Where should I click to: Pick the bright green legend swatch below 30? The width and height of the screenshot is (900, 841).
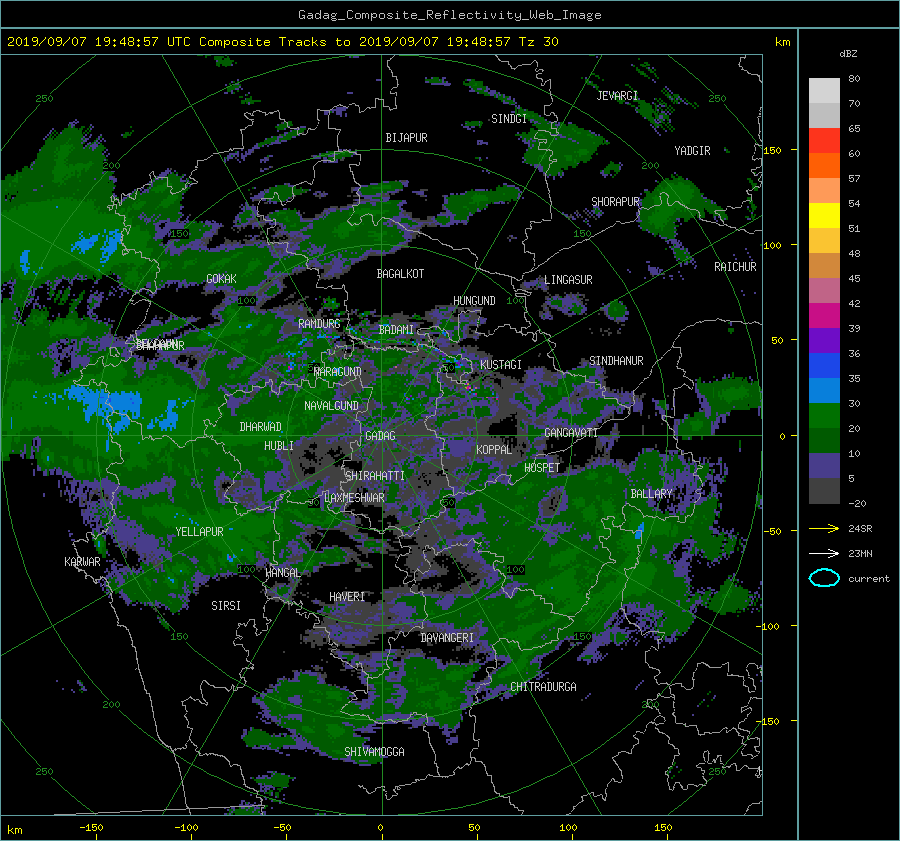(x=824, y=415)
